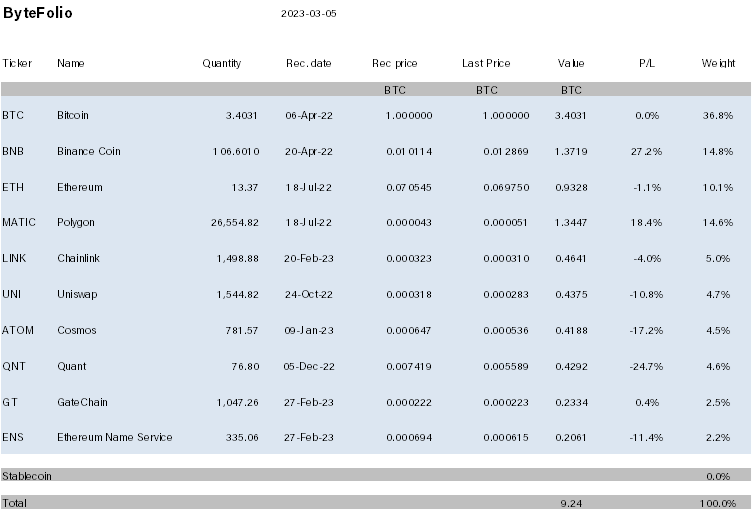The image size is (752, 510).
Task: Select the BTC ticker cell
Action: 13,115
